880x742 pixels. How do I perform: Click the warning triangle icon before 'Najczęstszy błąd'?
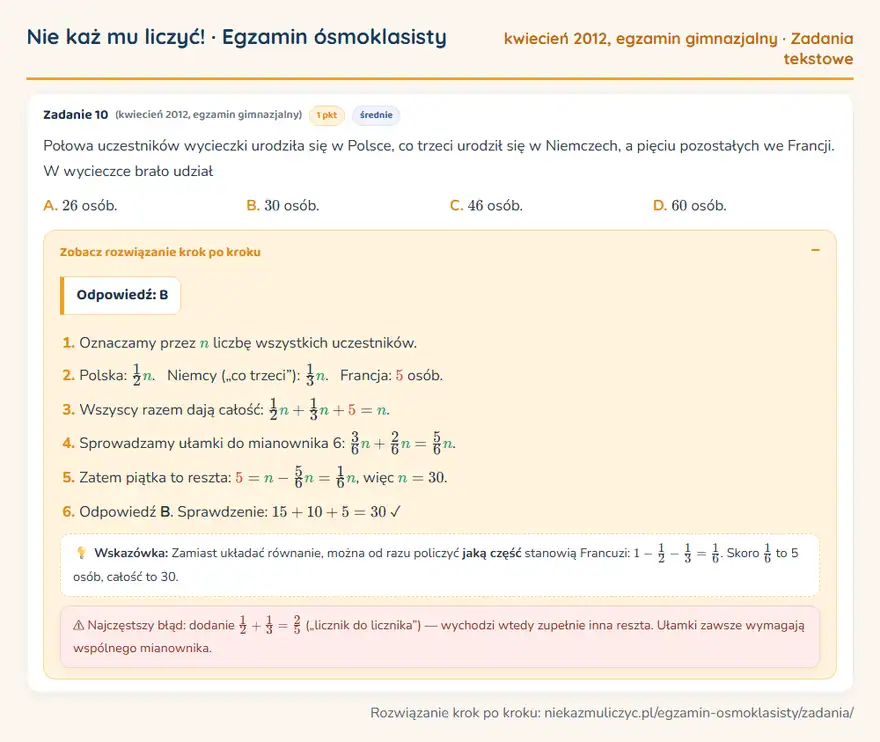79,625
